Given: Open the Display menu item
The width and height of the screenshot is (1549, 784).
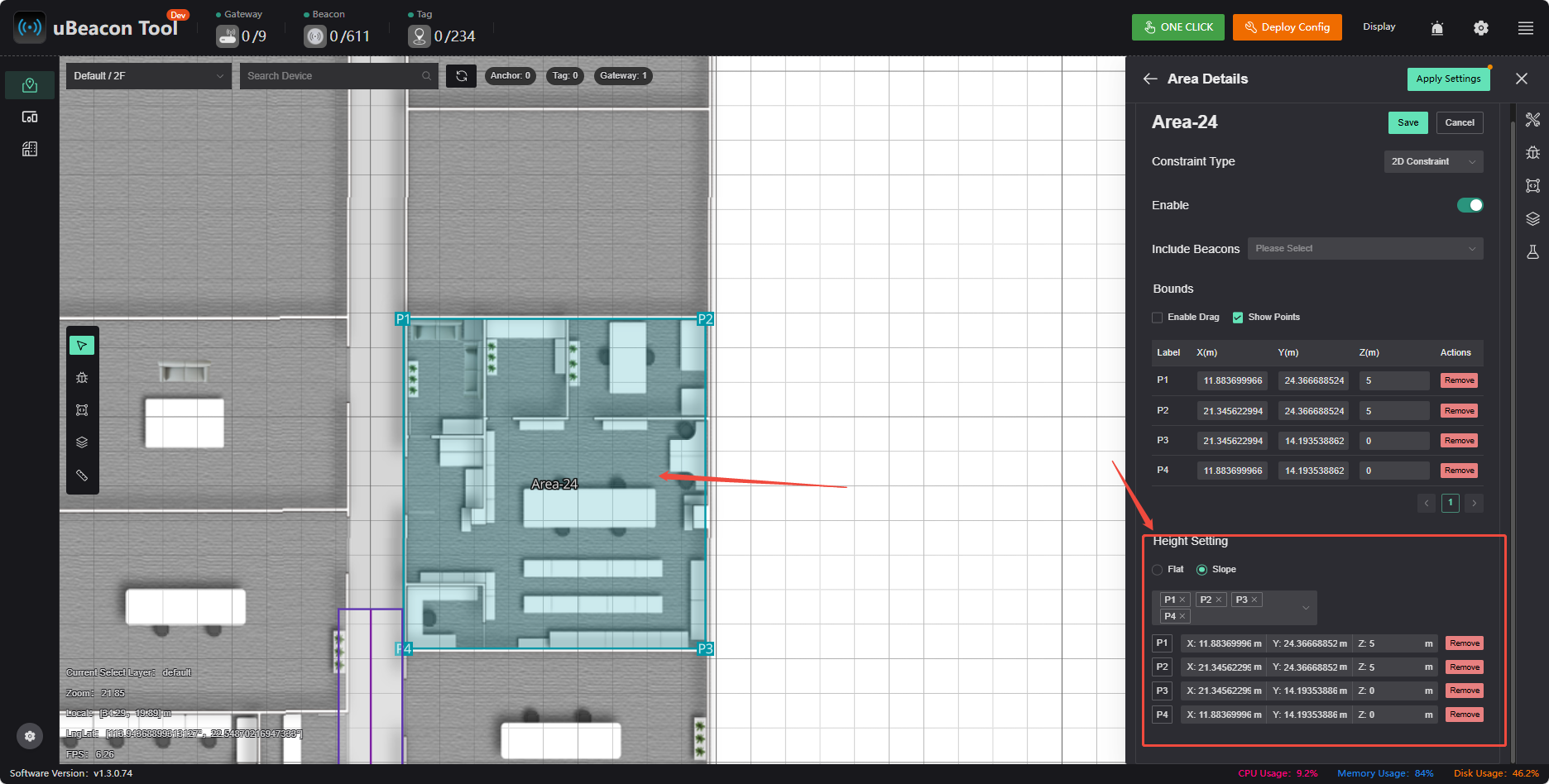Looking at the screenshot, I should 1379,27.
